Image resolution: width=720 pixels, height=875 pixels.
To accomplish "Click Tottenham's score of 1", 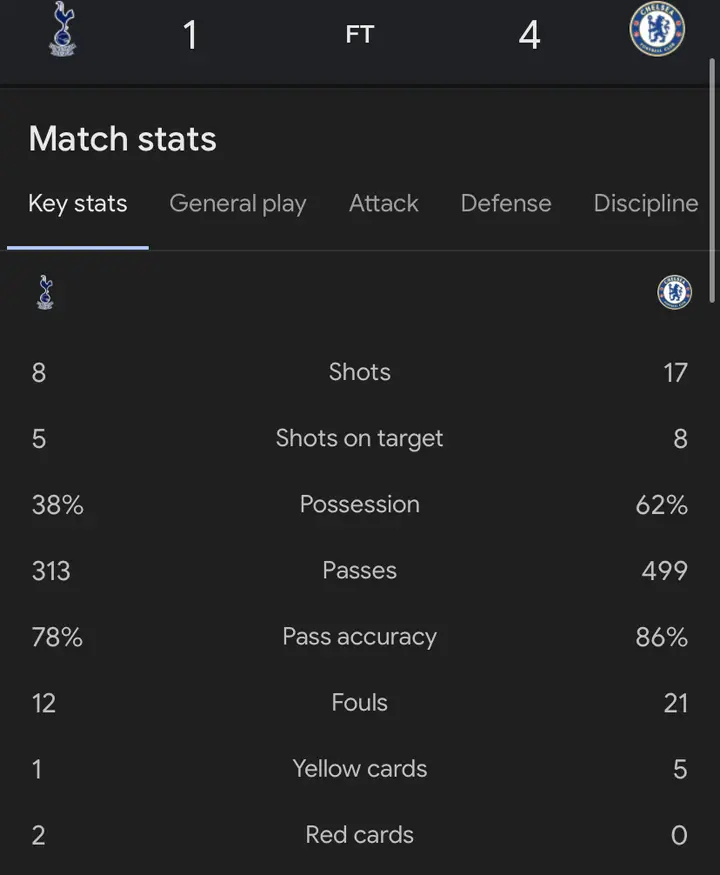I will [190, 36].
